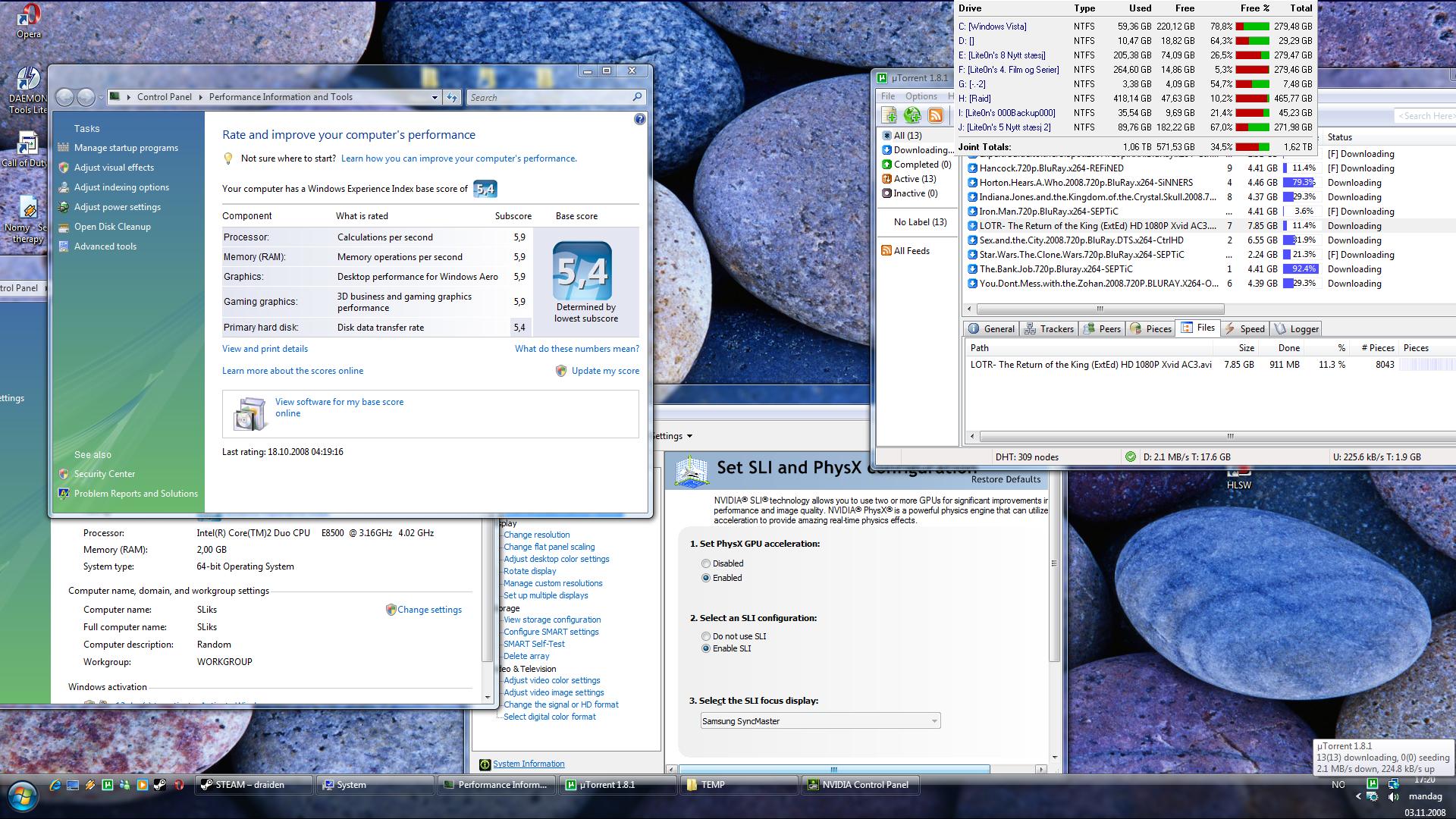Select PhysX Enabled radio button
The height and width of the screenshot is (819, 1456).
[x=706, y=578]
